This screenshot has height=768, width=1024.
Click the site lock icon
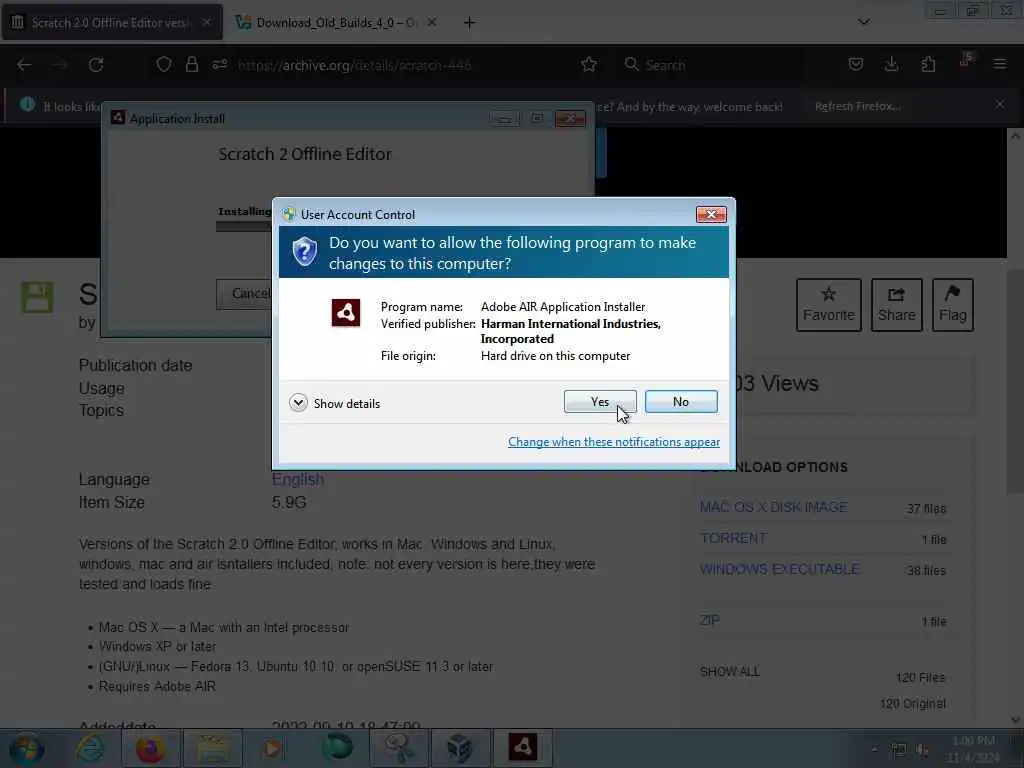coord(191,64)
